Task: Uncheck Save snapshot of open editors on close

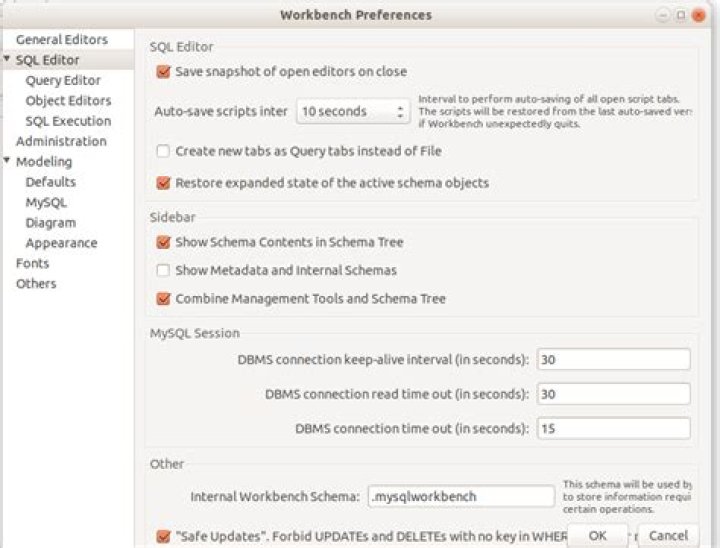Action: pos(163,72)
